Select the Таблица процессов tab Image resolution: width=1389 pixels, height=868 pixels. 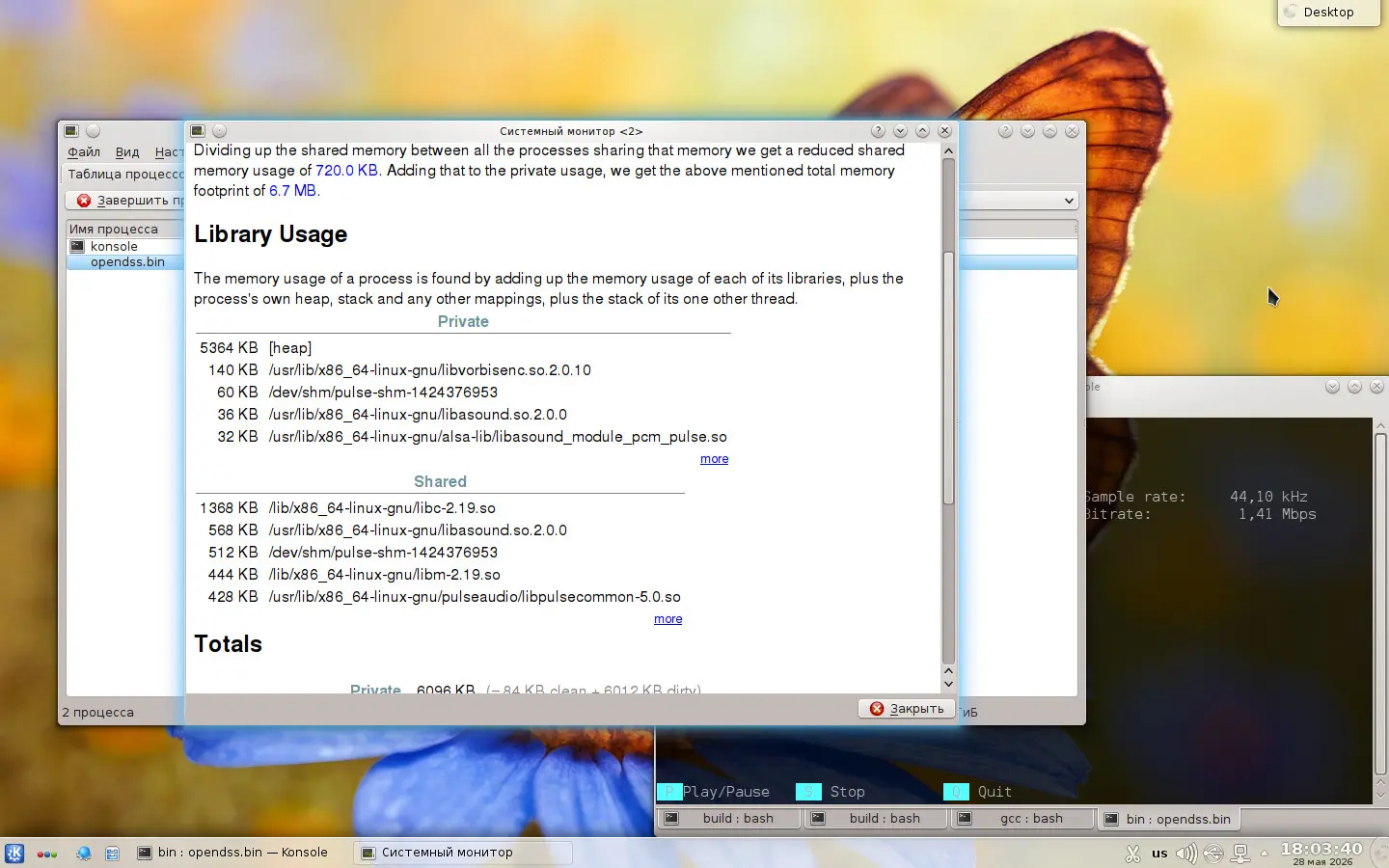[x=124, y=175]
